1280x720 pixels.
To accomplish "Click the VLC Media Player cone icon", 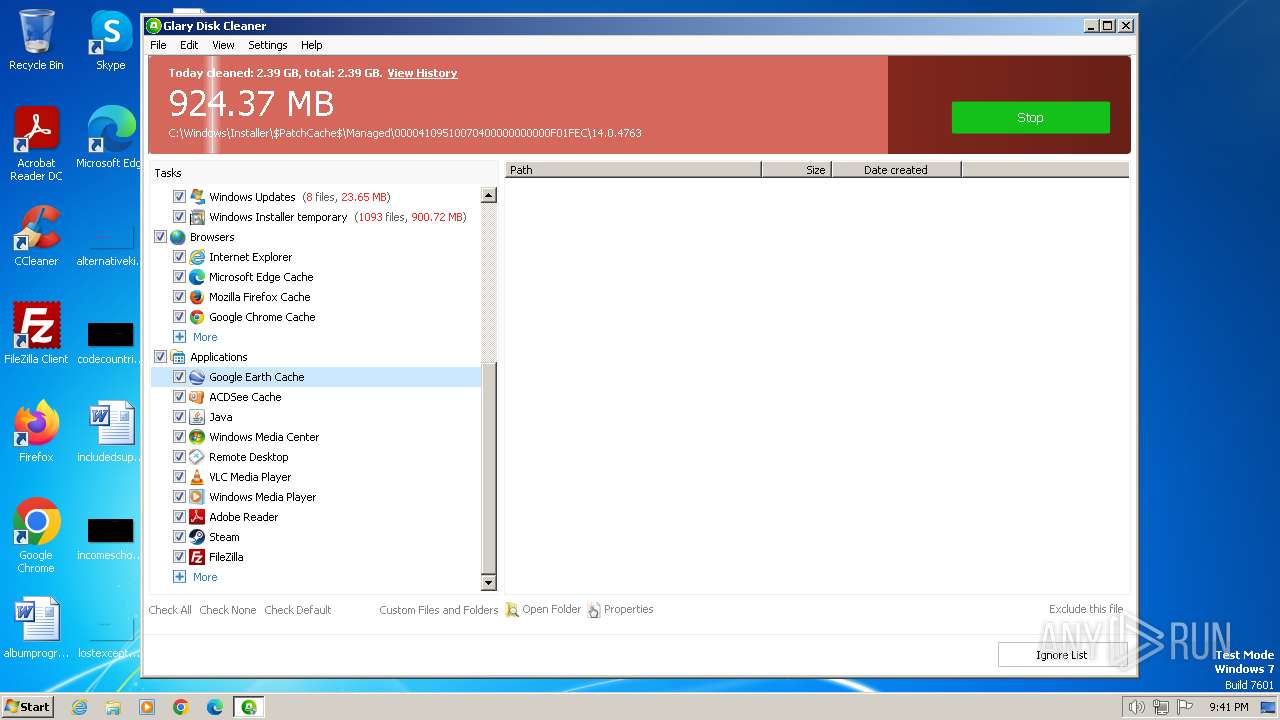I will point(197,477).
